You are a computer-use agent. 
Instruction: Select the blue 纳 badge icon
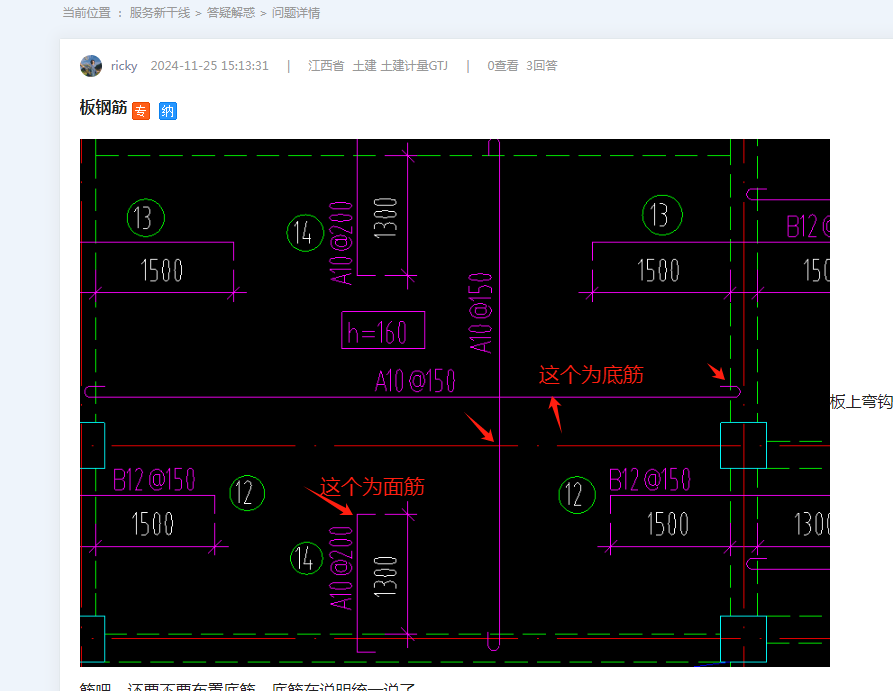click(x=167, y=111)
